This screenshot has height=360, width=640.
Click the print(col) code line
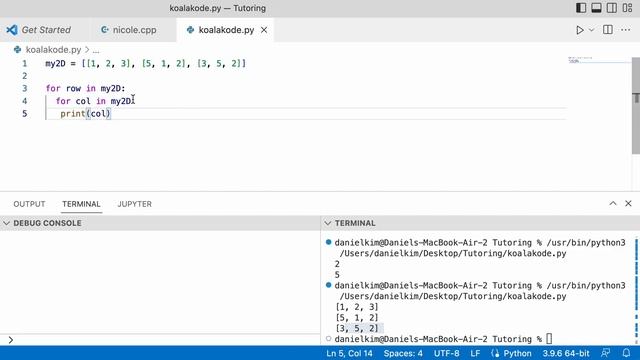(x=85, y=113)
